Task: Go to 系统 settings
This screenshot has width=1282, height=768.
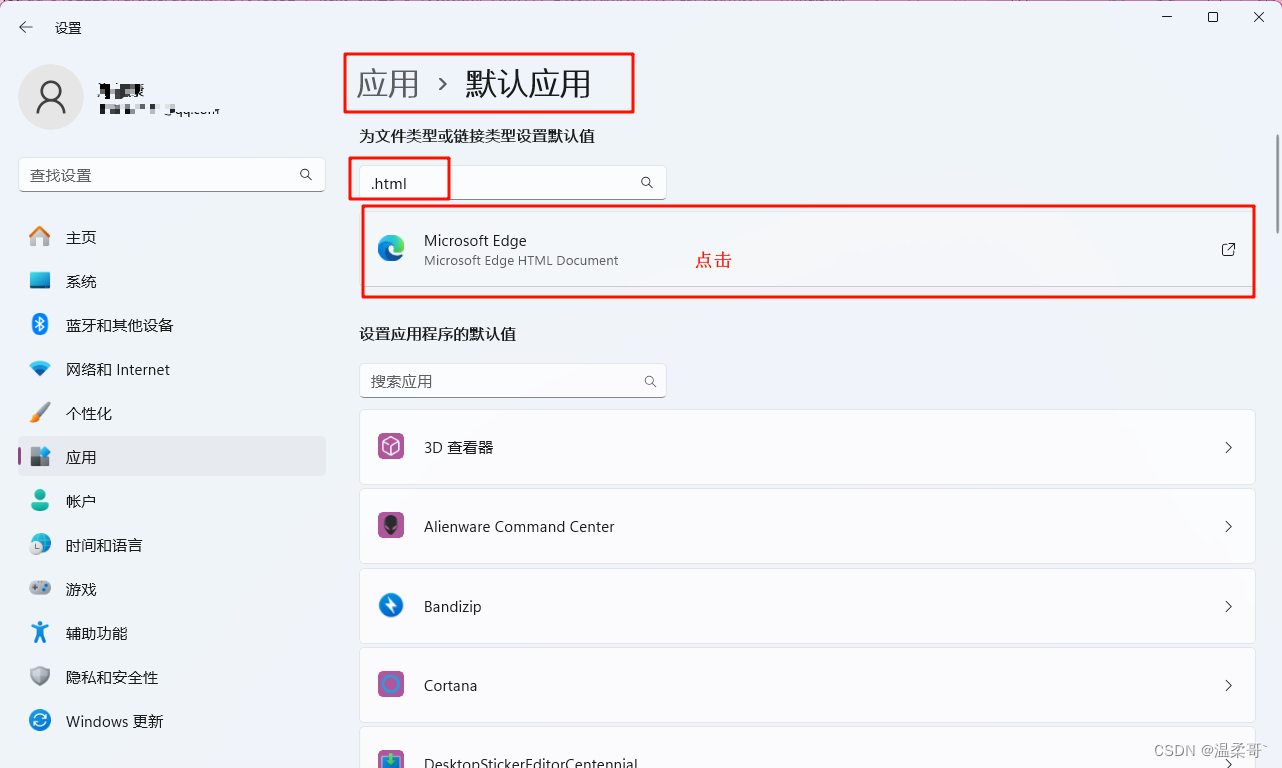Action: click(x=172, y=281)
